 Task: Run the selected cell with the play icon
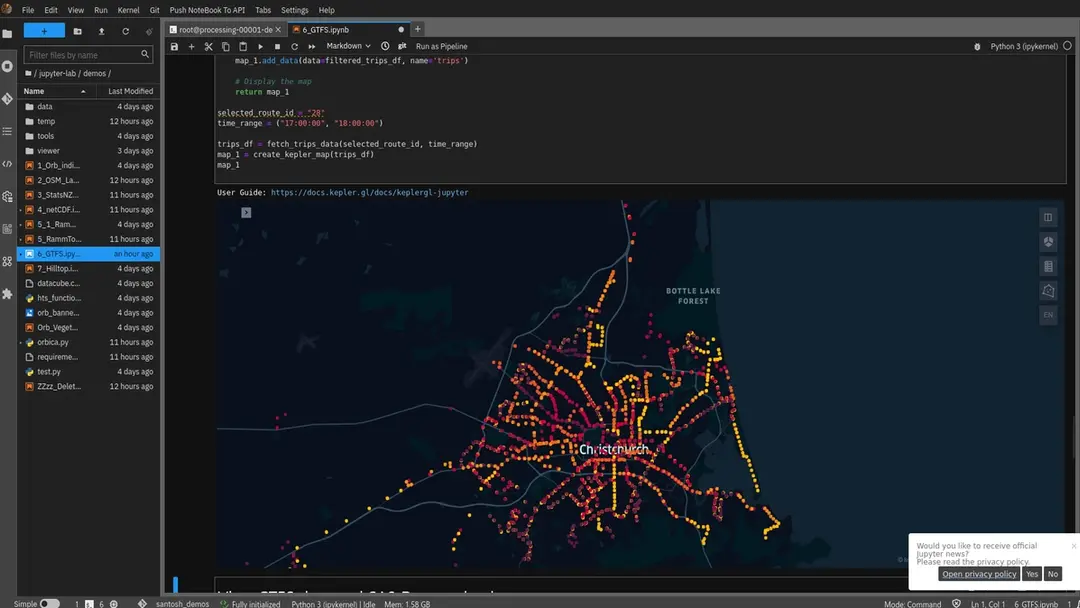260,46
